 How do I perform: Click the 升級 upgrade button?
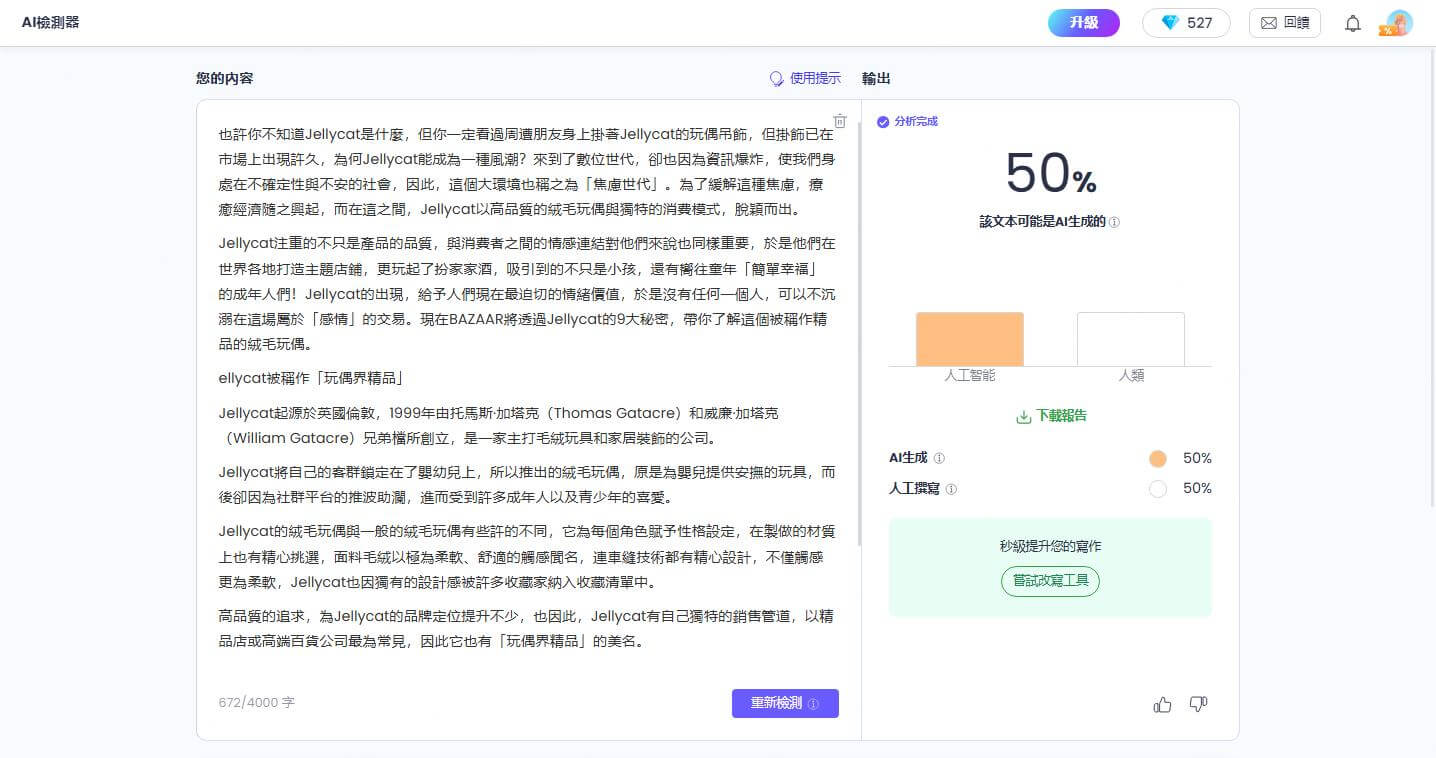1084,23
